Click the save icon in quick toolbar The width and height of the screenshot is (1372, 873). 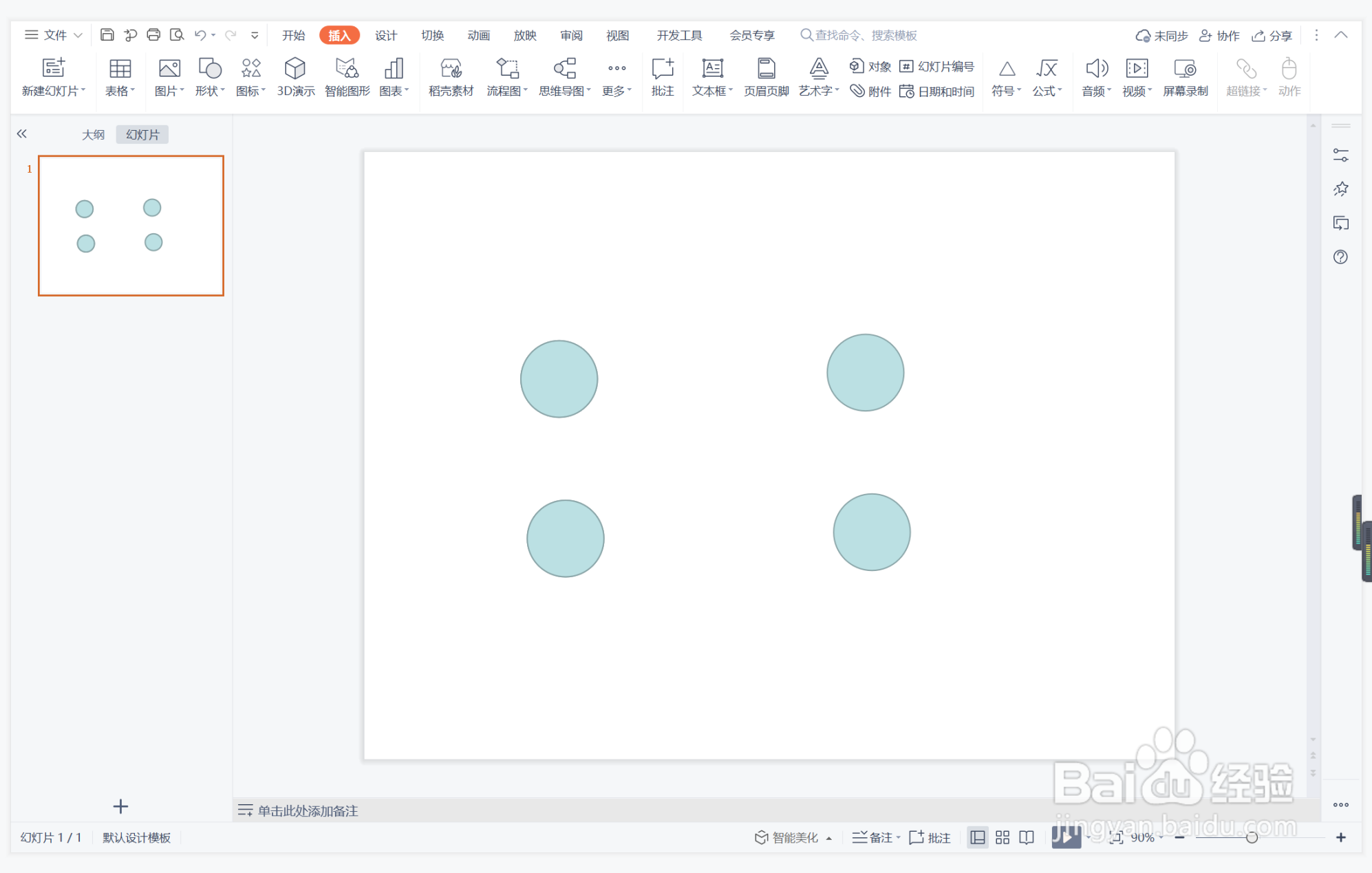(x=107, y=35)
